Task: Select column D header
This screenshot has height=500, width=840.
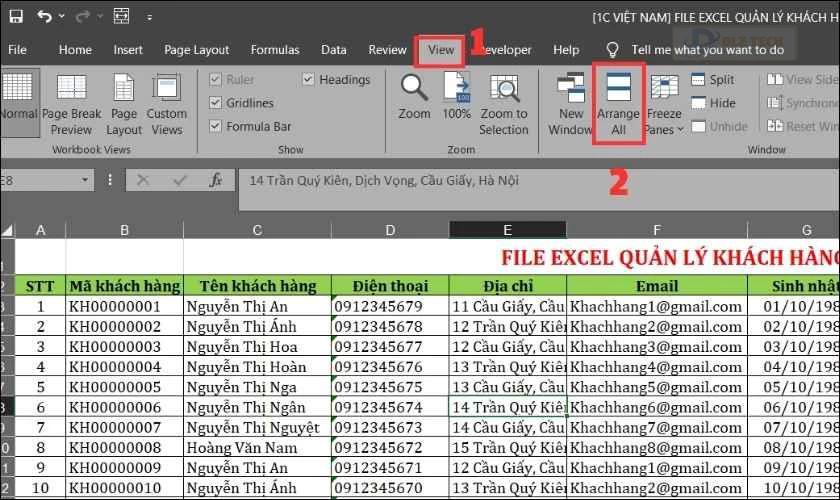Action: point(390,230)
